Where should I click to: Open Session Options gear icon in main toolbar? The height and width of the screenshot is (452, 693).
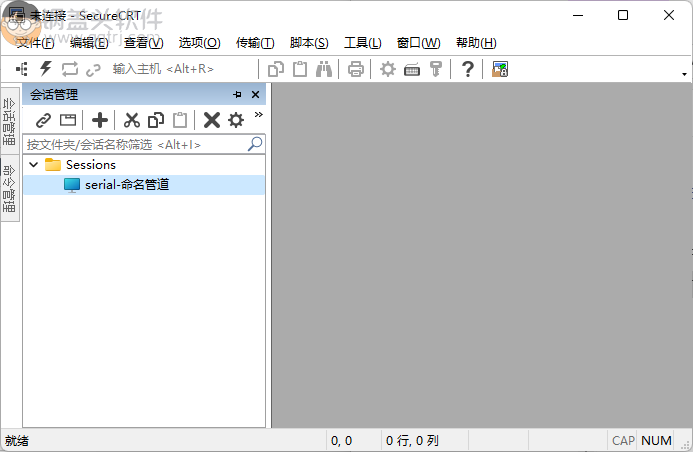coord(388,69)
